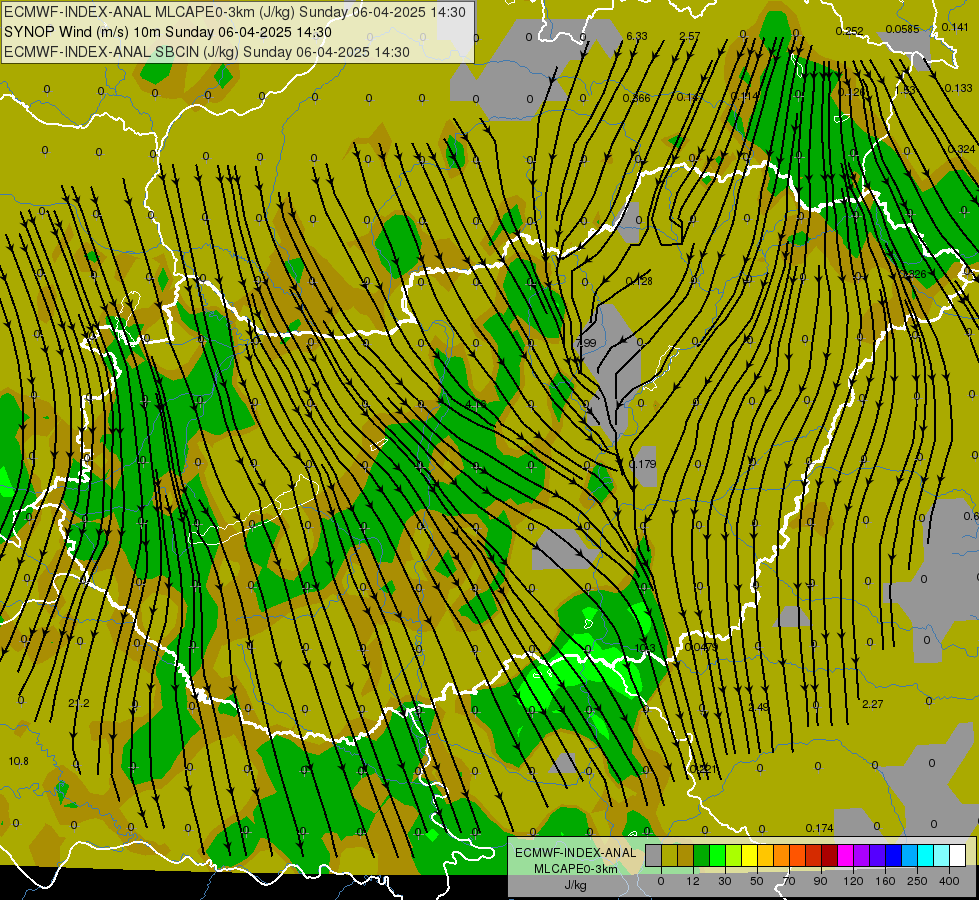Click the 1.53 value on the map
This screenshot has height=900, width=979.
(905, 91)
